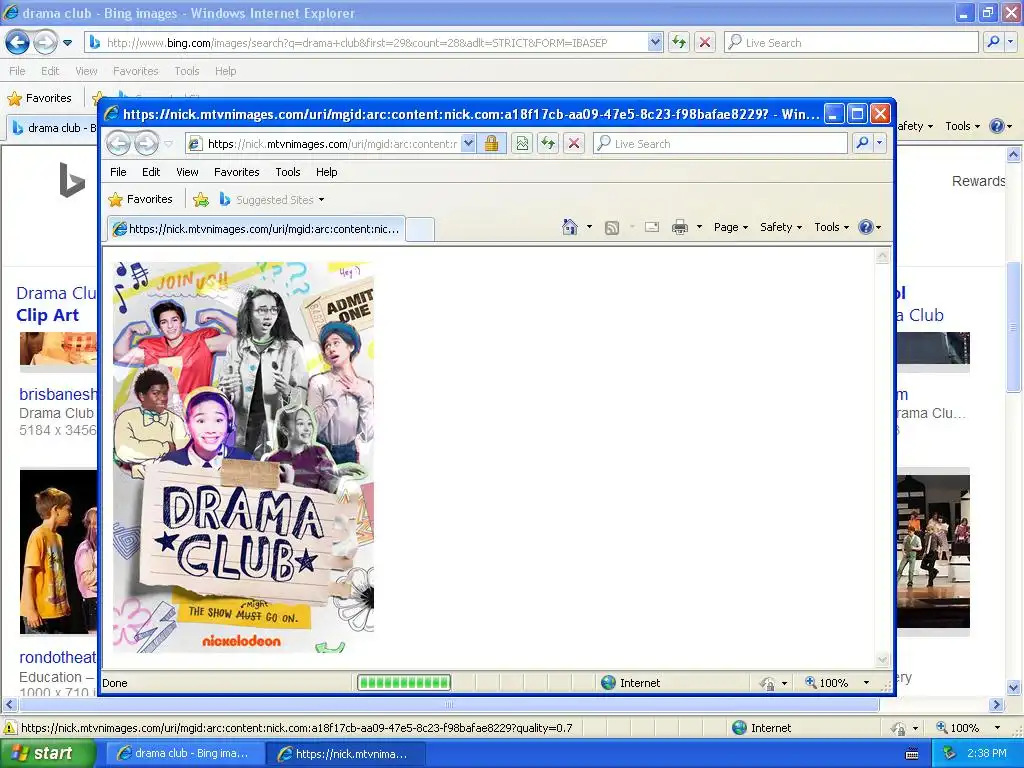
Task: Open the Home button dropdown arrow
Action: click(x=589, y=227)
